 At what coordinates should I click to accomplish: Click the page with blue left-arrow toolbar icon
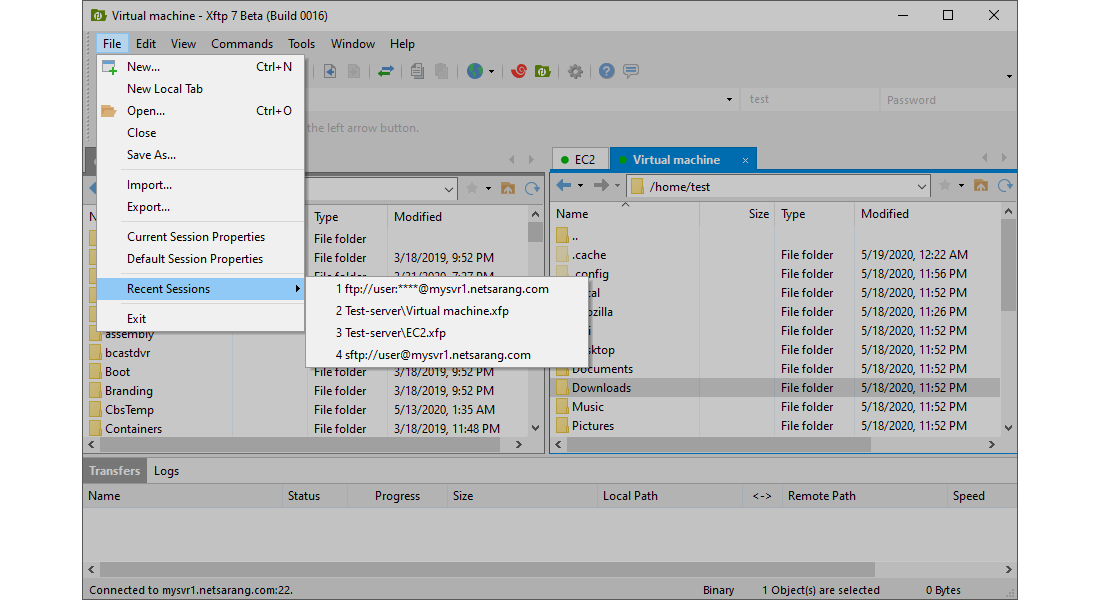coord(330,71)
